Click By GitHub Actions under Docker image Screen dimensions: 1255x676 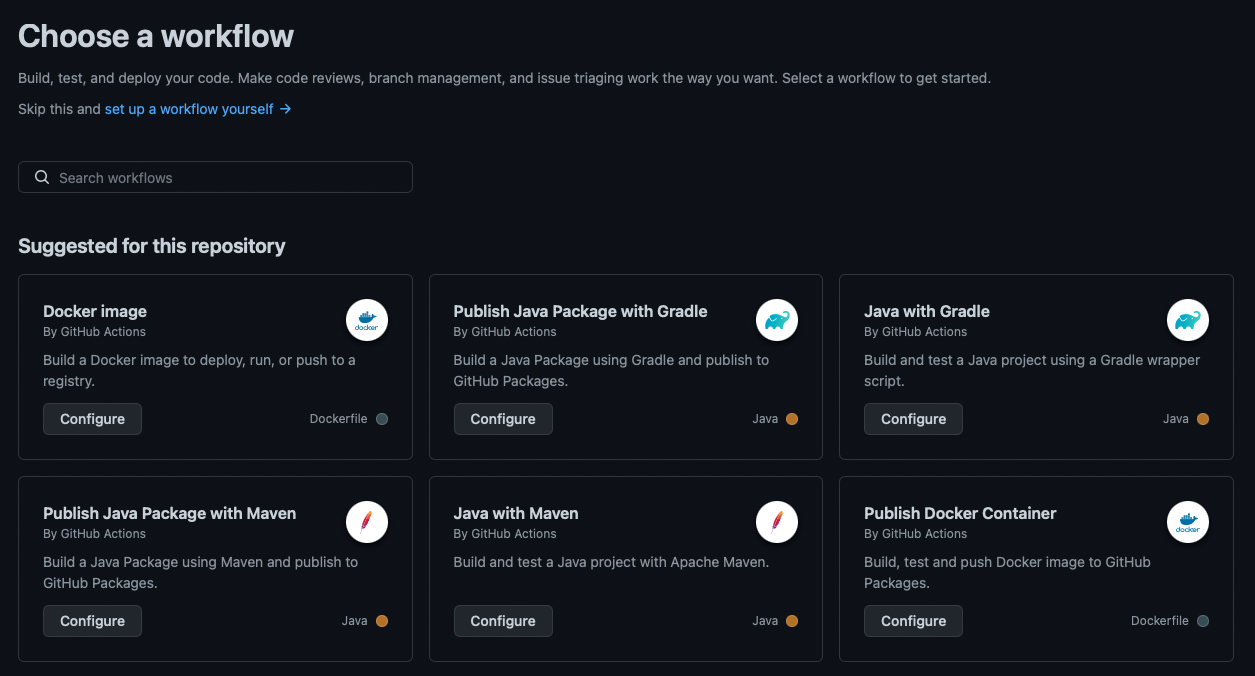94,332
